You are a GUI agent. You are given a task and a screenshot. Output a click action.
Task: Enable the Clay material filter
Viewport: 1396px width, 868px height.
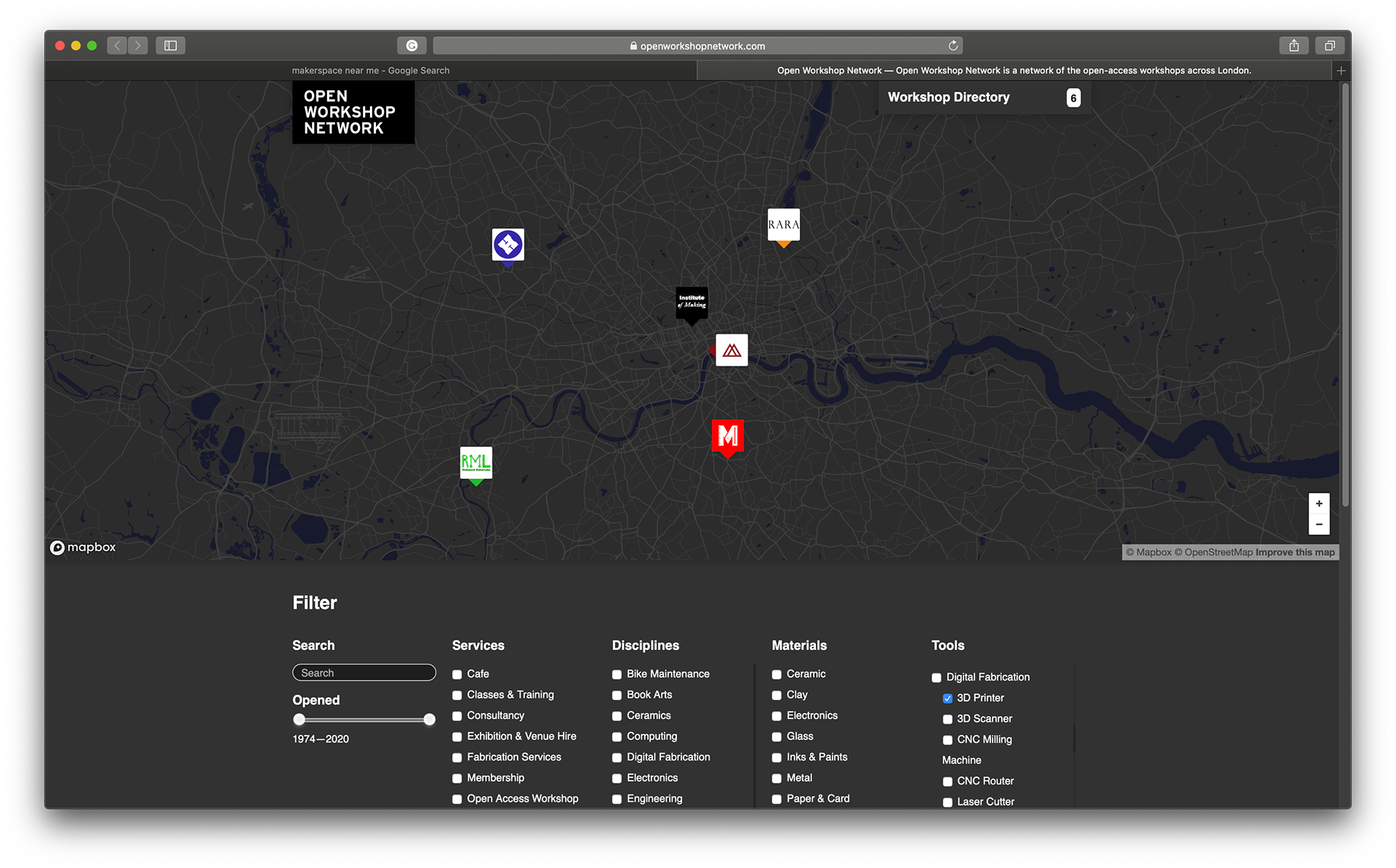777,696
